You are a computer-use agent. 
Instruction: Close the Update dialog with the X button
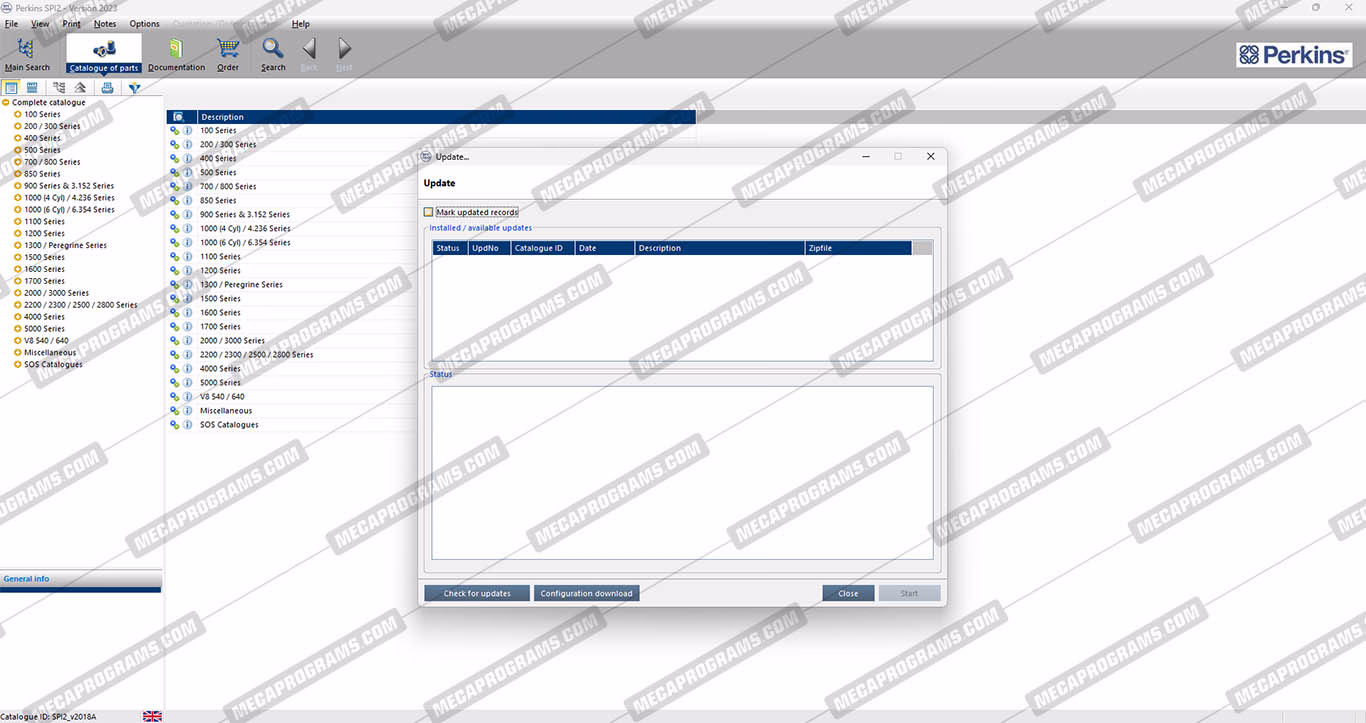[931, 156]
